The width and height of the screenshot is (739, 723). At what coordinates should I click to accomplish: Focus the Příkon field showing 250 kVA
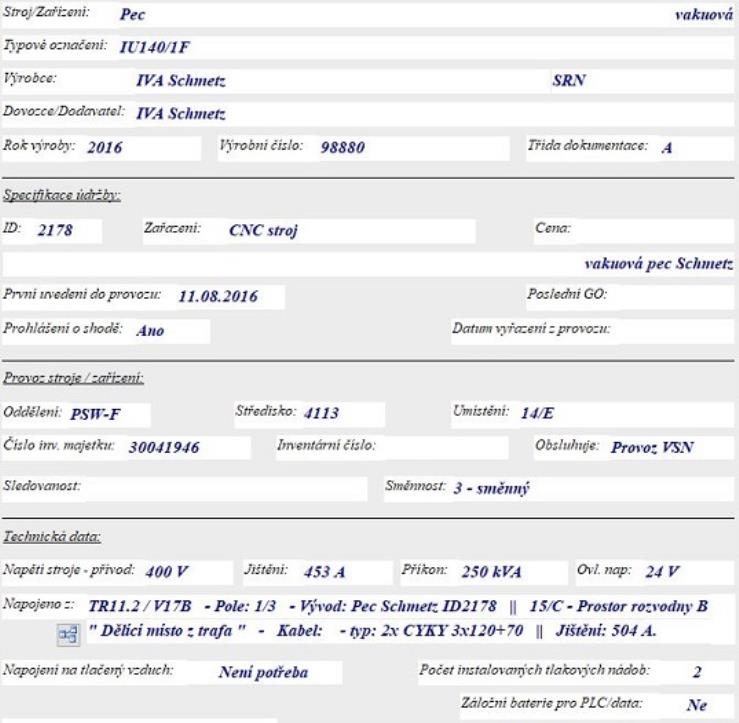pos(507,572)
